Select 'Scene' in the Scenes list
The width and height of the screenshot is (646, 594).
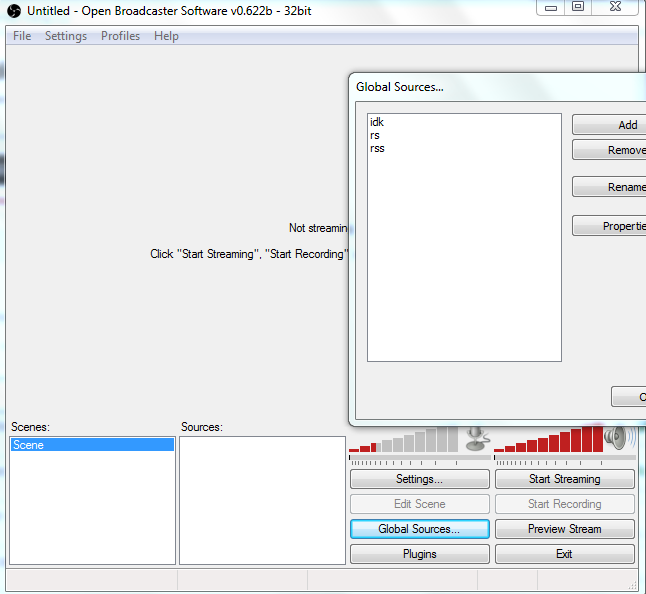(x=92, y=445)
